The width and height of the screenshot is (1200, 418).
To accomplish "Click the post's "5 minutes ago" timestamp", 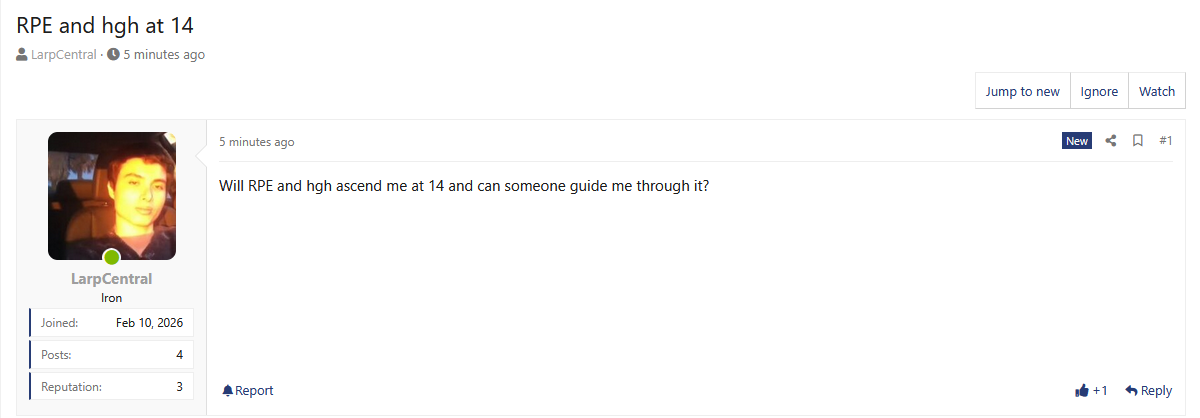I will [x=257, y=142].
